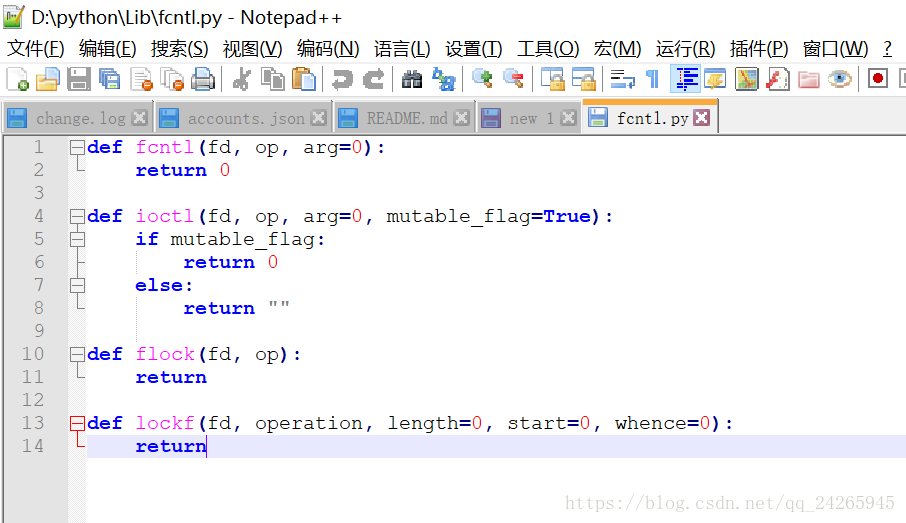Select the fcntl.py tab
The width and height of the screenshot is (906, 523).
pyautogui.click(x=652, y=118)
